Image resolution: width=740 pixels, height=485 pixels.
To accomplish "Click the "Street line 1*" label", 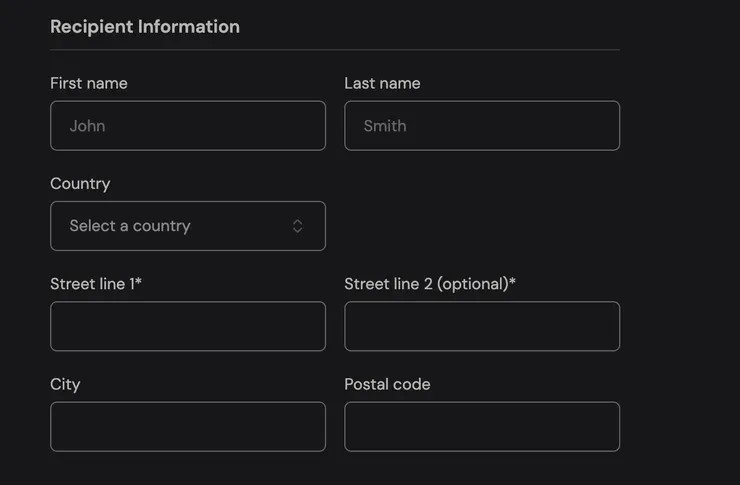I will [x=96, y=284].
